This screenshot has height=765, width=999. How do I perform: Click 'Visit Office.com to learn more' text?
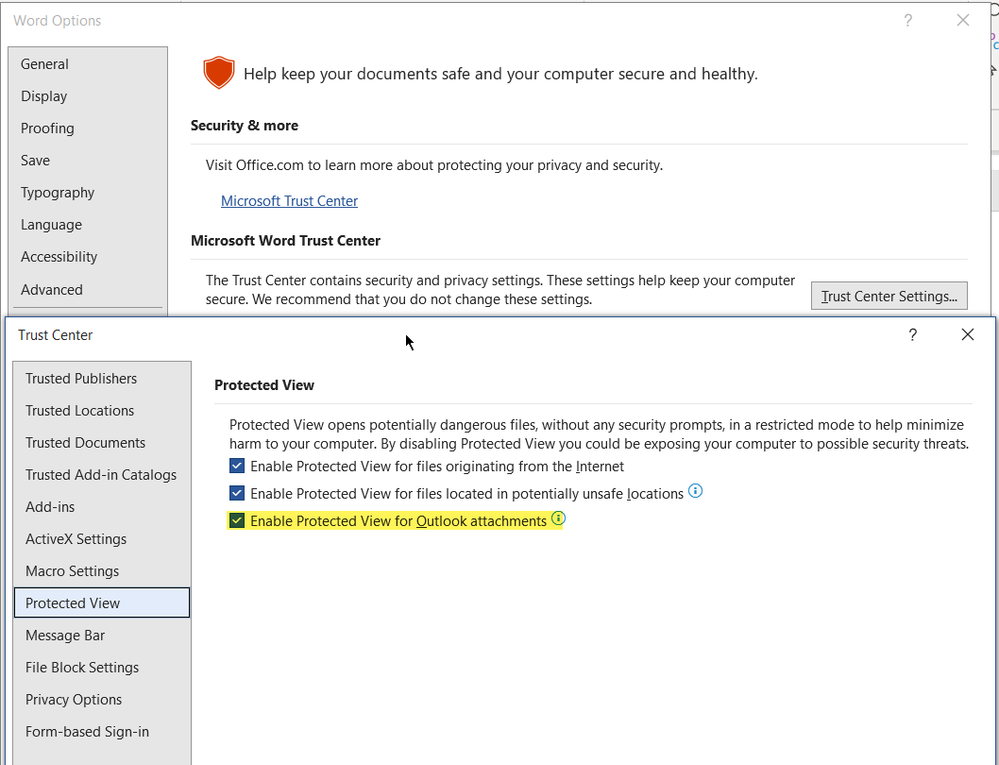[434, 165]
